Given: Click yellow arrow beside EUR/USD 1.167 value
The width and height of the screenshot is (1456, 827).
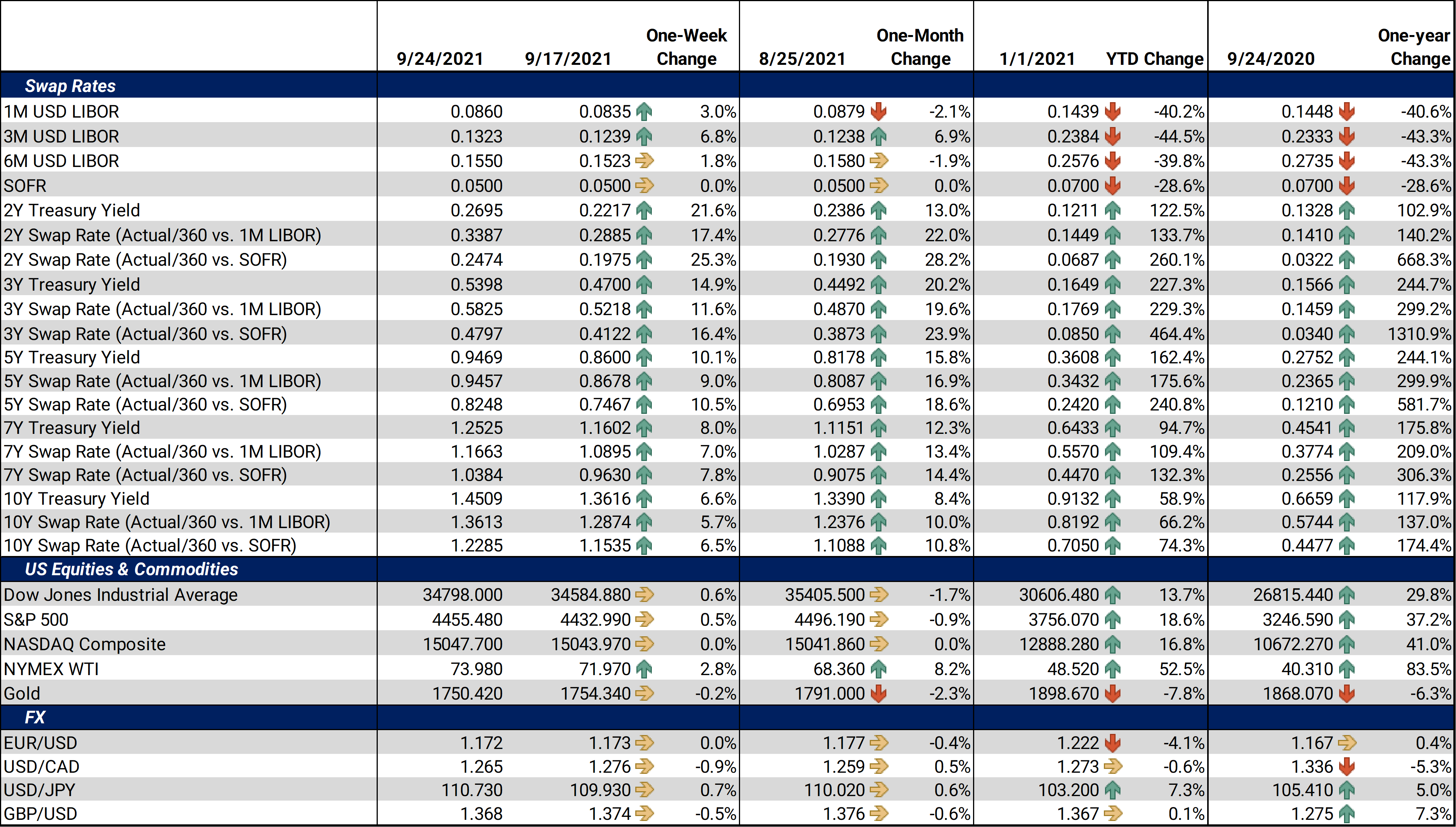Looking at the screenshot, I should click(1346, 743).
